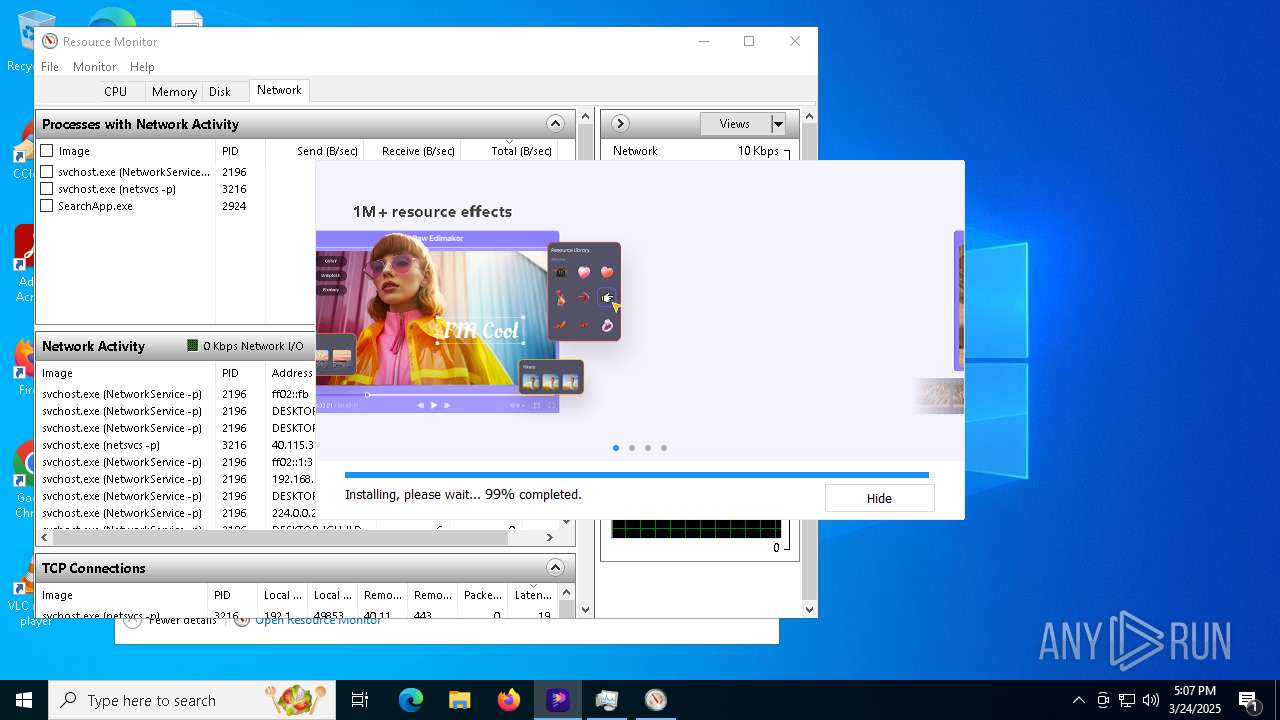Open the Help menu
1280x720 pixels.
(x=142, y=67)
